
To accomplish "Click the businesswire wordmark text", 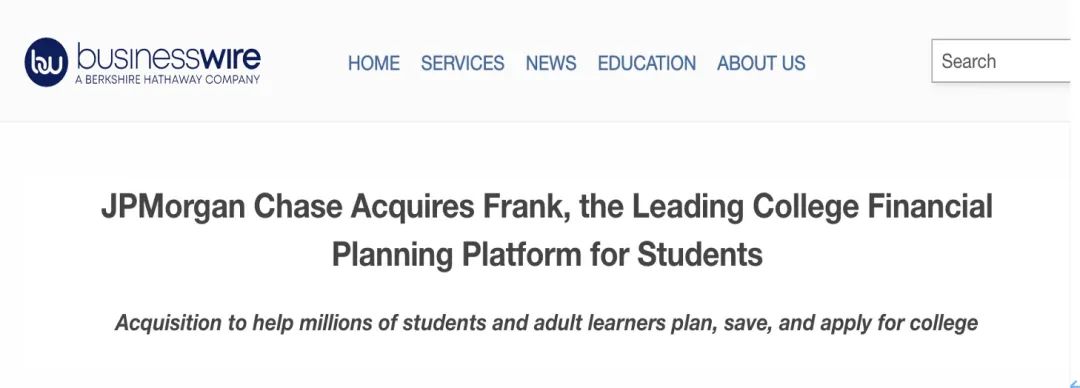I will (169, 57).
